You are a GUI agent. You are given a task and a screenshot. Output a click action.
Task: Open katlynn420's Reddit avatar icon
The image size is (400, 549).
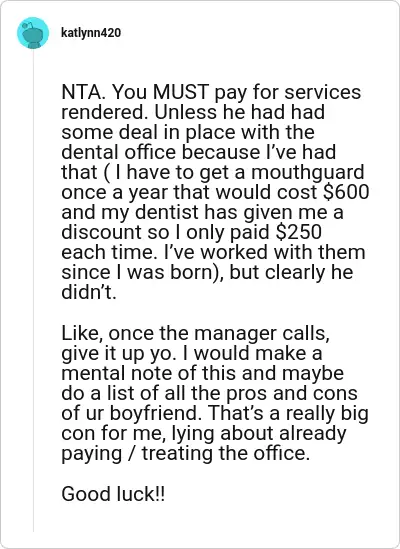33,33
